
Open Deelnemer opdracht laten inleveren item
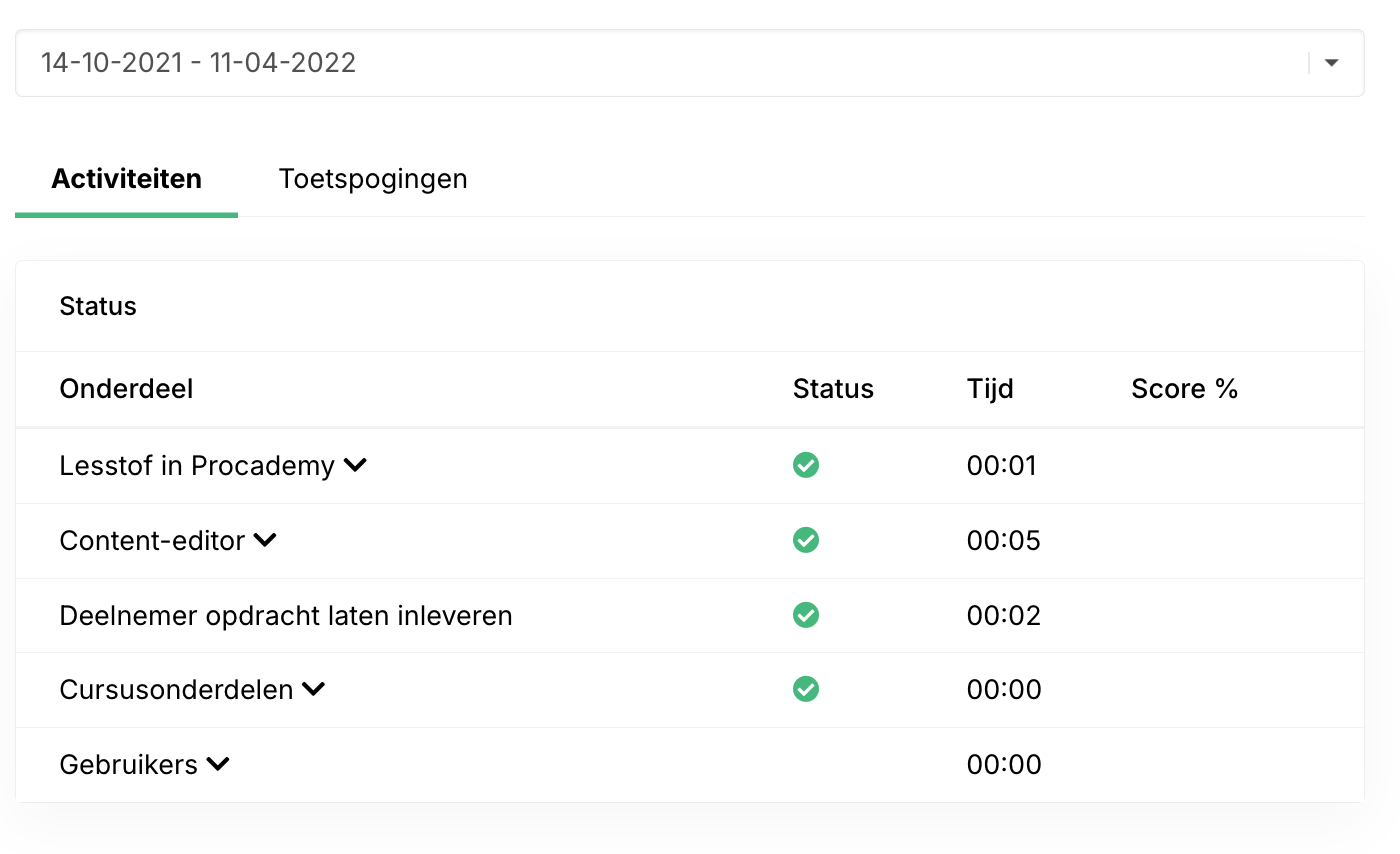click(x=286, y=615)
